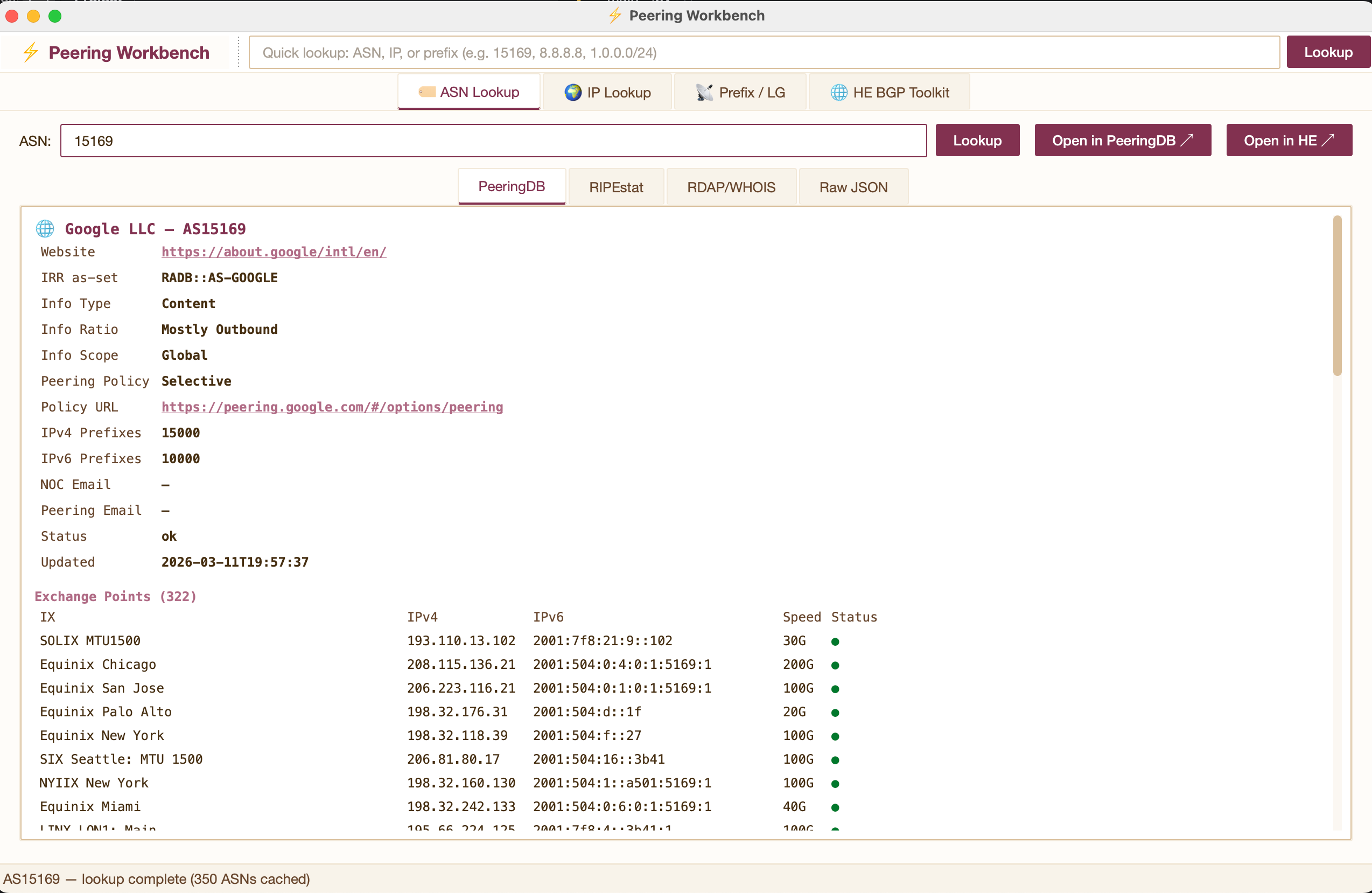Viewport: 1372px width, 893px height.
Task: Open the IP Lookup tab
Action: point(607,92)
